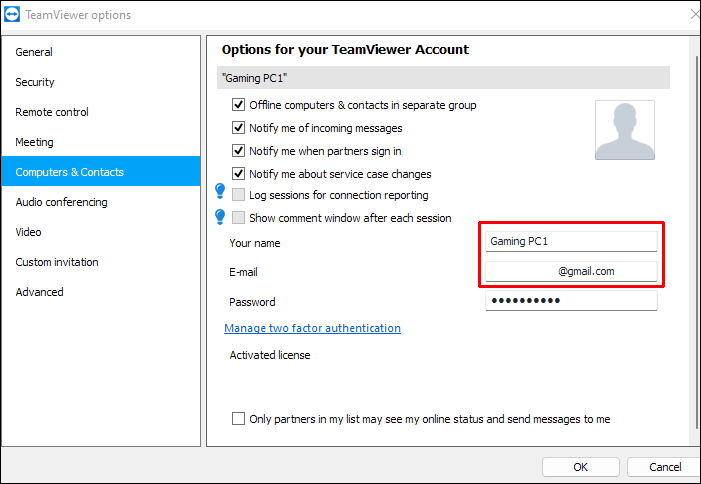Uncheck Notify me of incoming messages
Viewport: 701px width, 484px height.
(239, 128)
